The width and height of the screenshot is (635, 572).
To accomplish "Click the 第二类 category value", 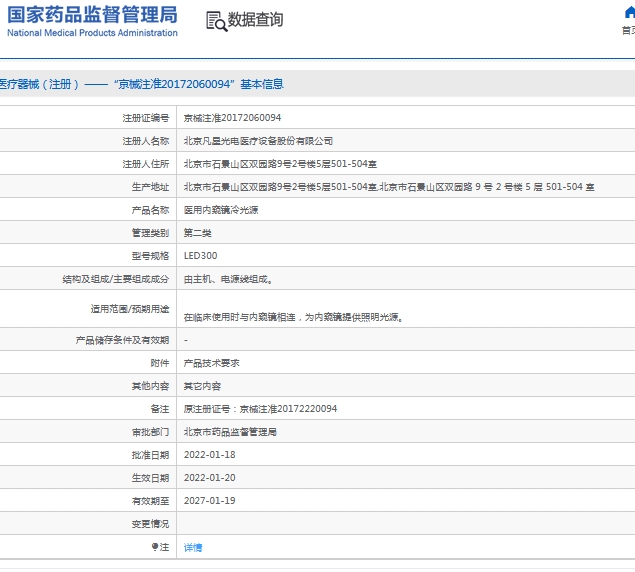I will [198, 233].
